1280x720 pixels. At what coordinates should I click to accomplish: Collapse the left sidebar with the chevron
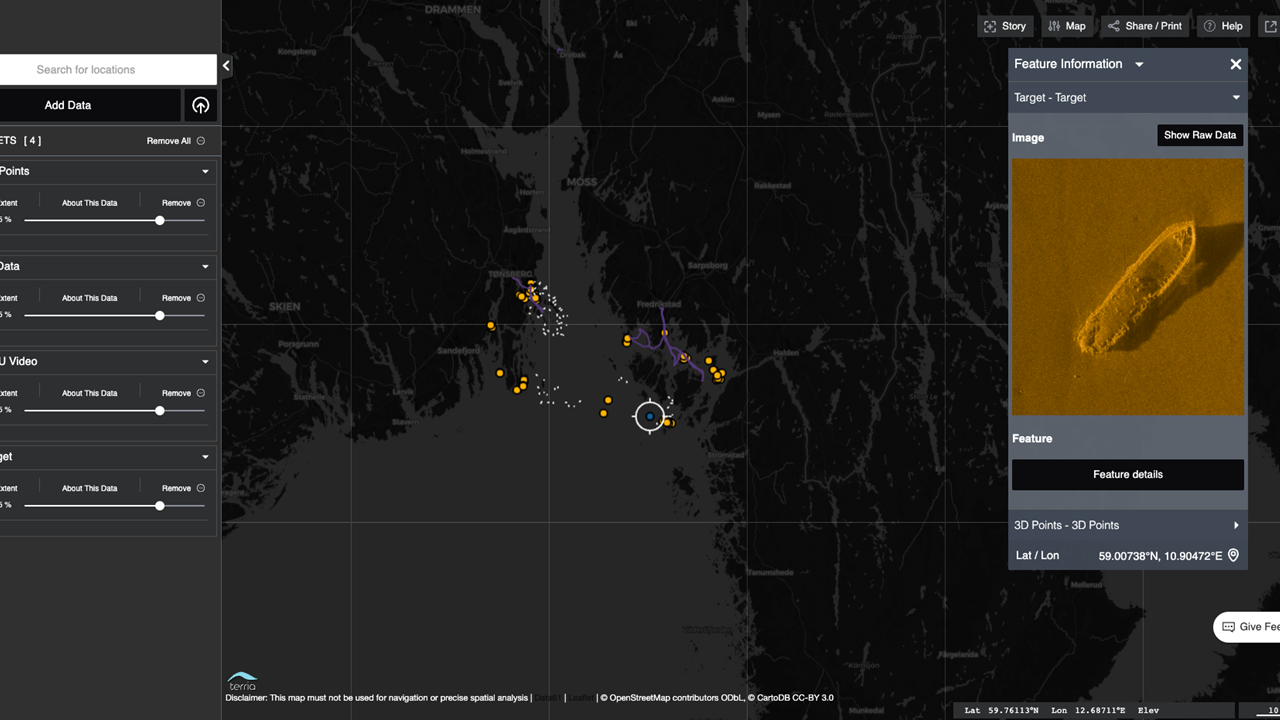pyautogui.click(x=226, y=66)
